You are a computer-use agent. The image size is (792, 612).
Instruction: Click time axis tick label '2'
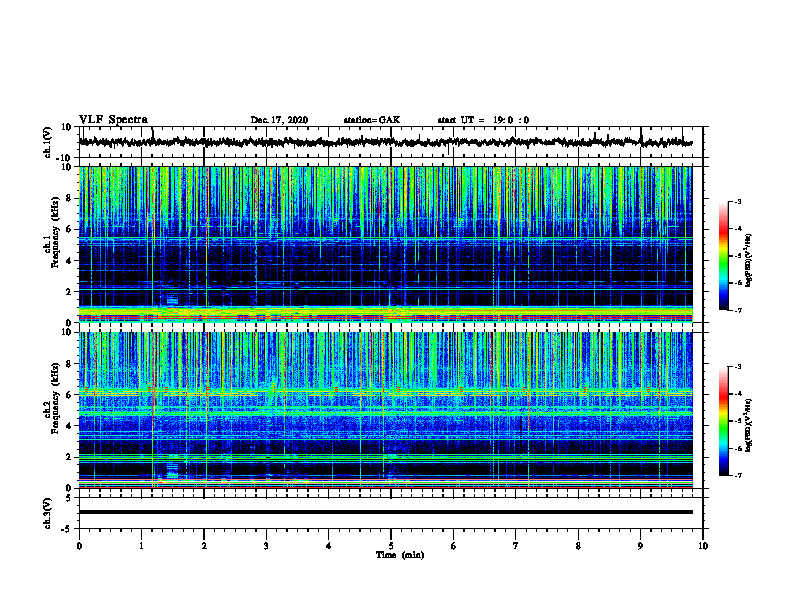click(204, 546)
